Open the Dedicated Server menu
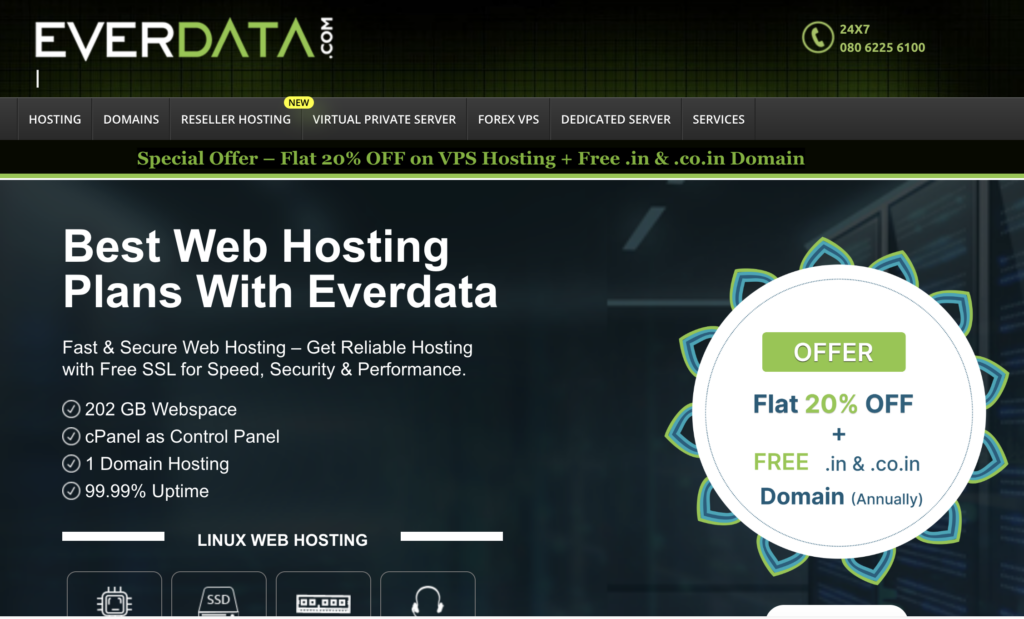This screenshot has height=619, width=1024. (x=616, y=119)
